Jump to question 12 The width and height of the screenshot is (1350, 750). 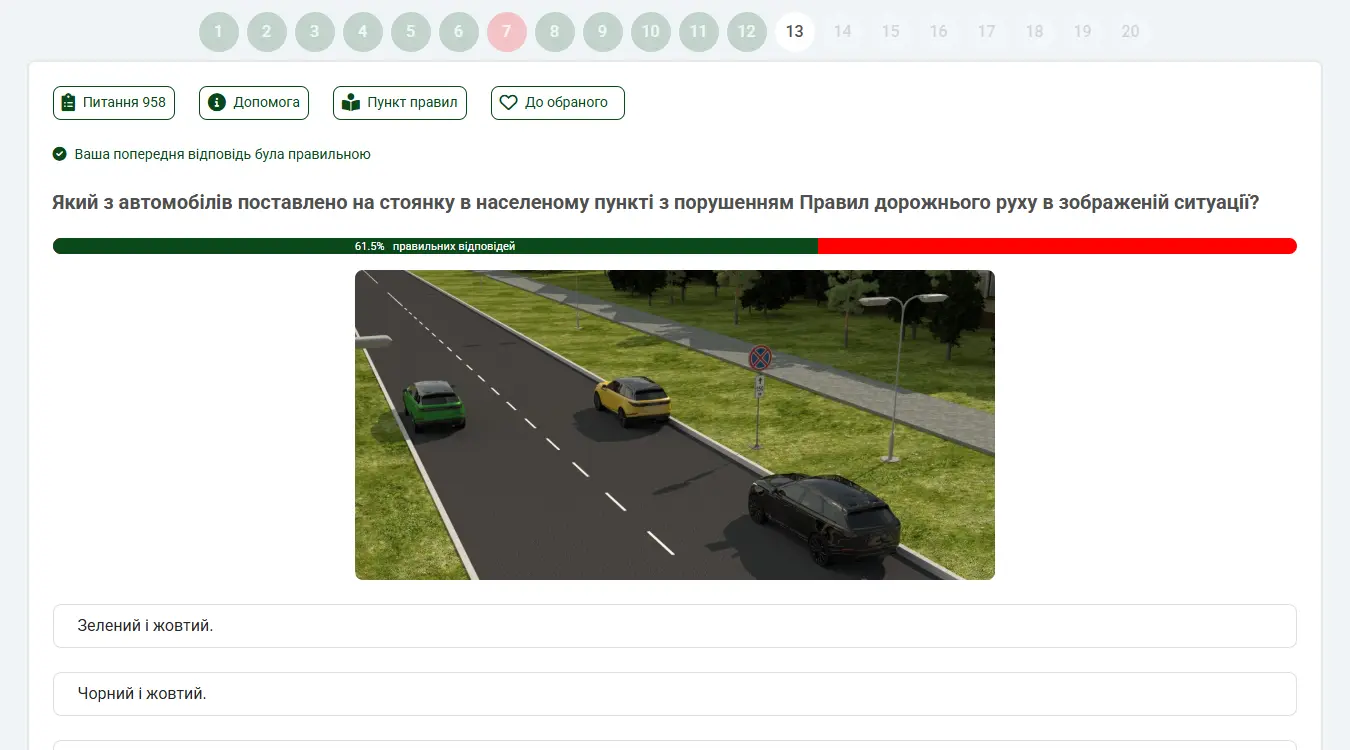(747, 31)
